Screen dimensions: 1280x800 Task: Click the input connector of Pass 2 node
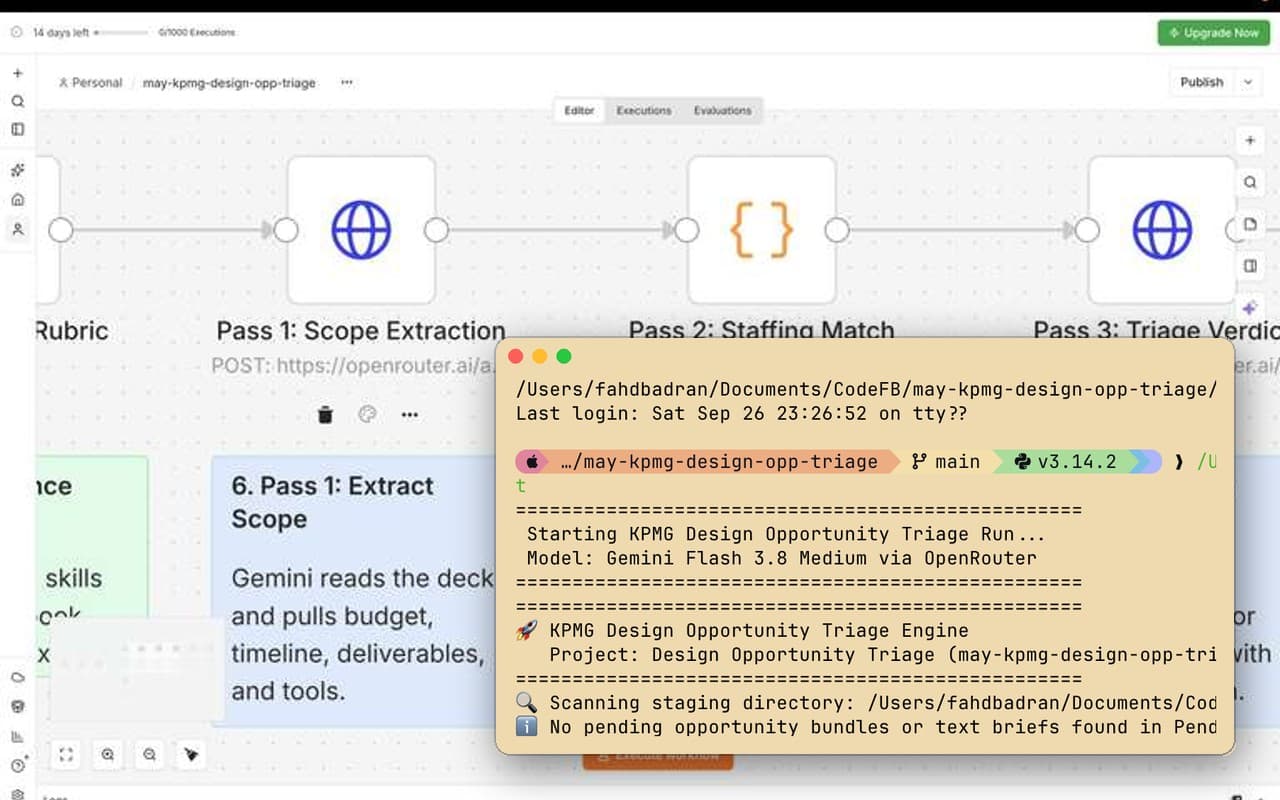686,230
